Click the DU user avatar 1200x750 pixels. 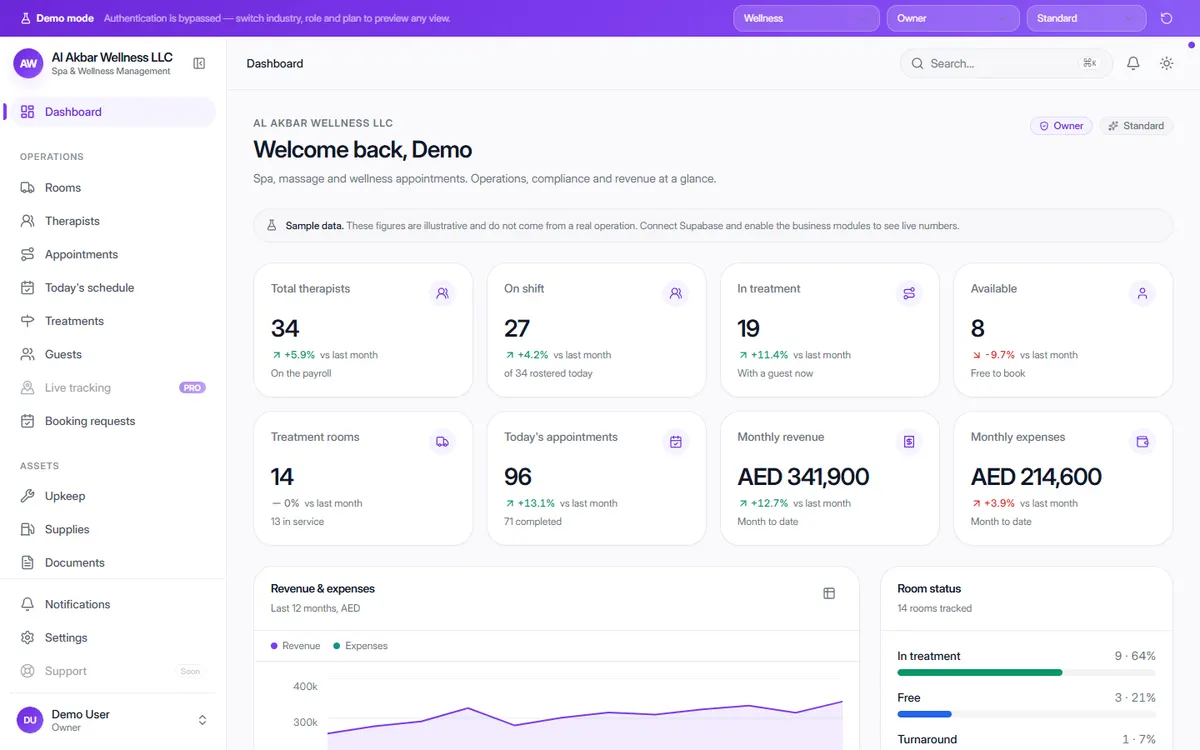click(x=30, y=720)
